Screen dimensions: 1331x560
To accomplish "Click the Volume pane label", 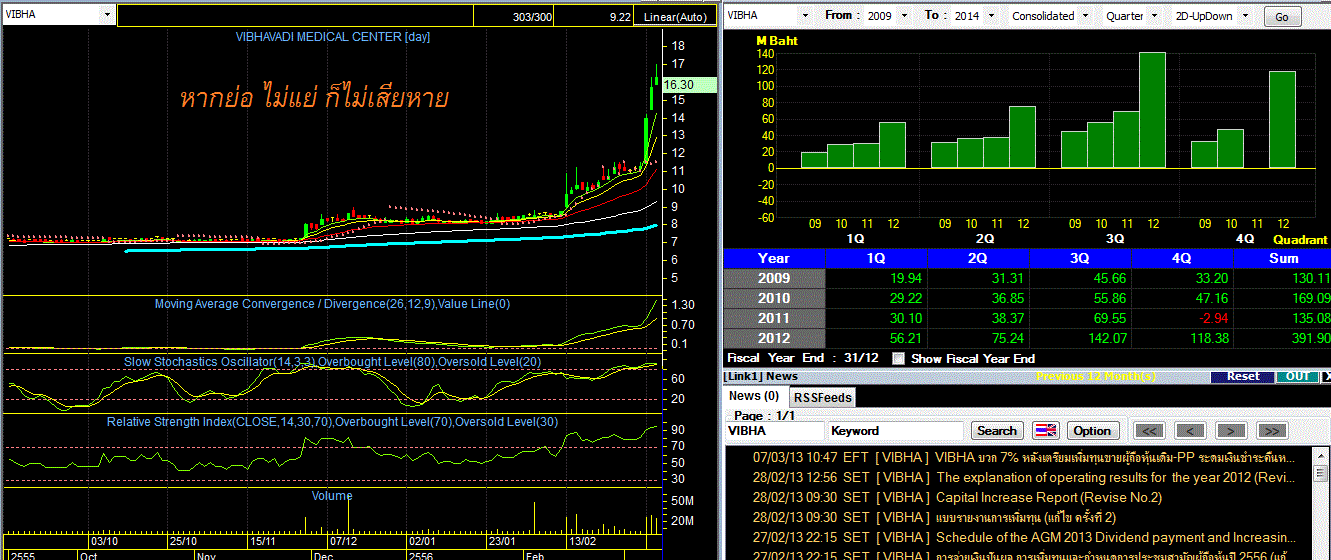I will 332,495.
